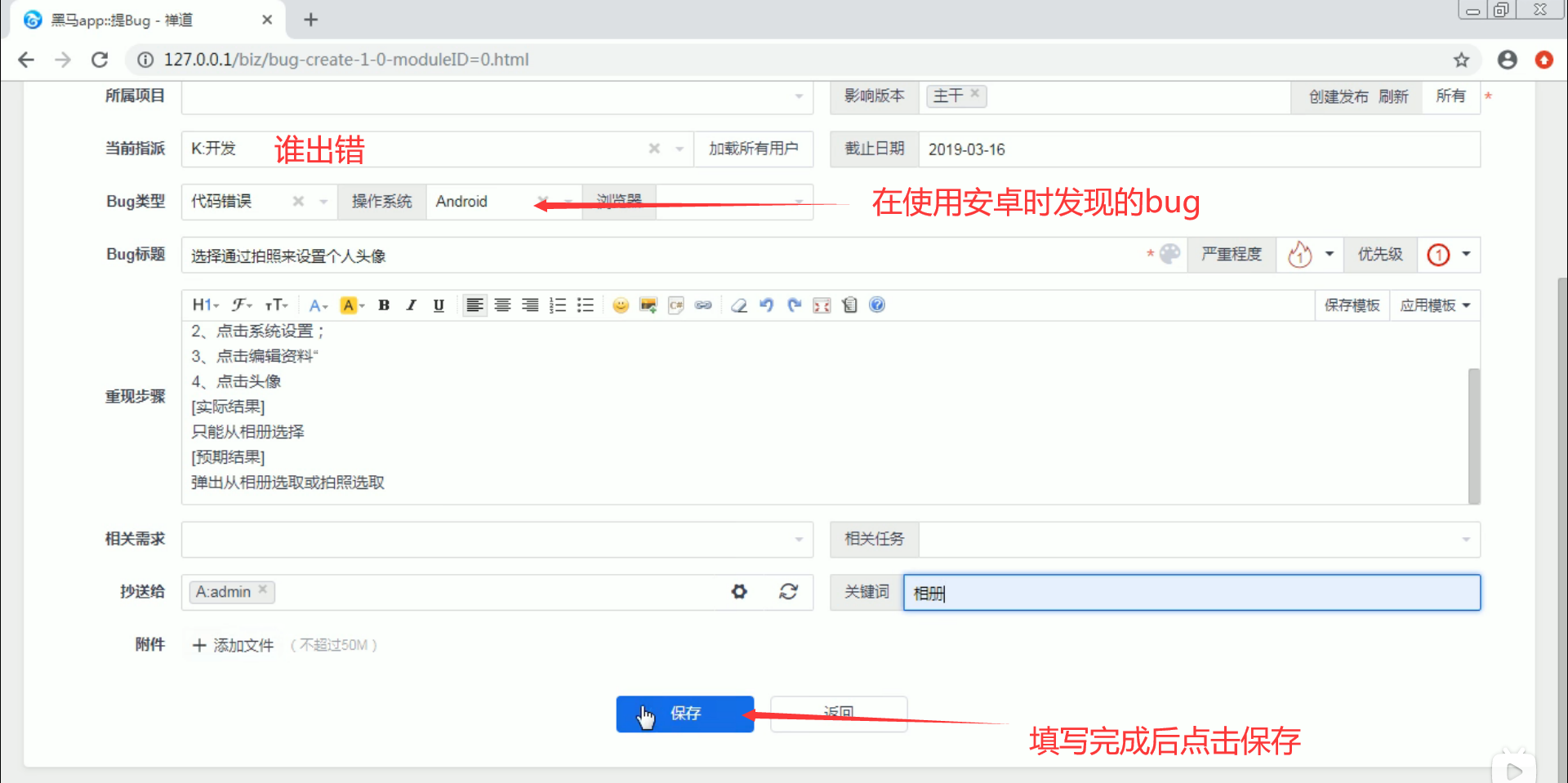Screen dimensions: 1568x783
Task: Click the steps to reproduce text area
Action: coord(825,412)
